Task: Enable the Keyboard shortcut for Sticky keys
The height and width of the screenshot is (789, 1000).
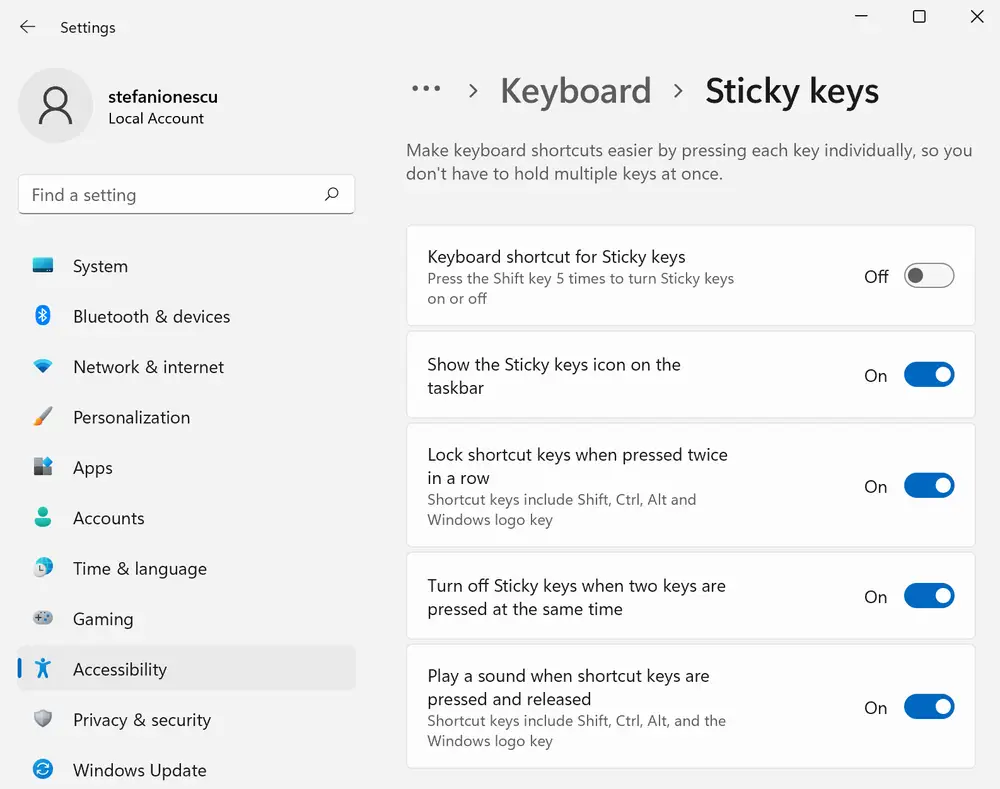Action: pos(928,275)
